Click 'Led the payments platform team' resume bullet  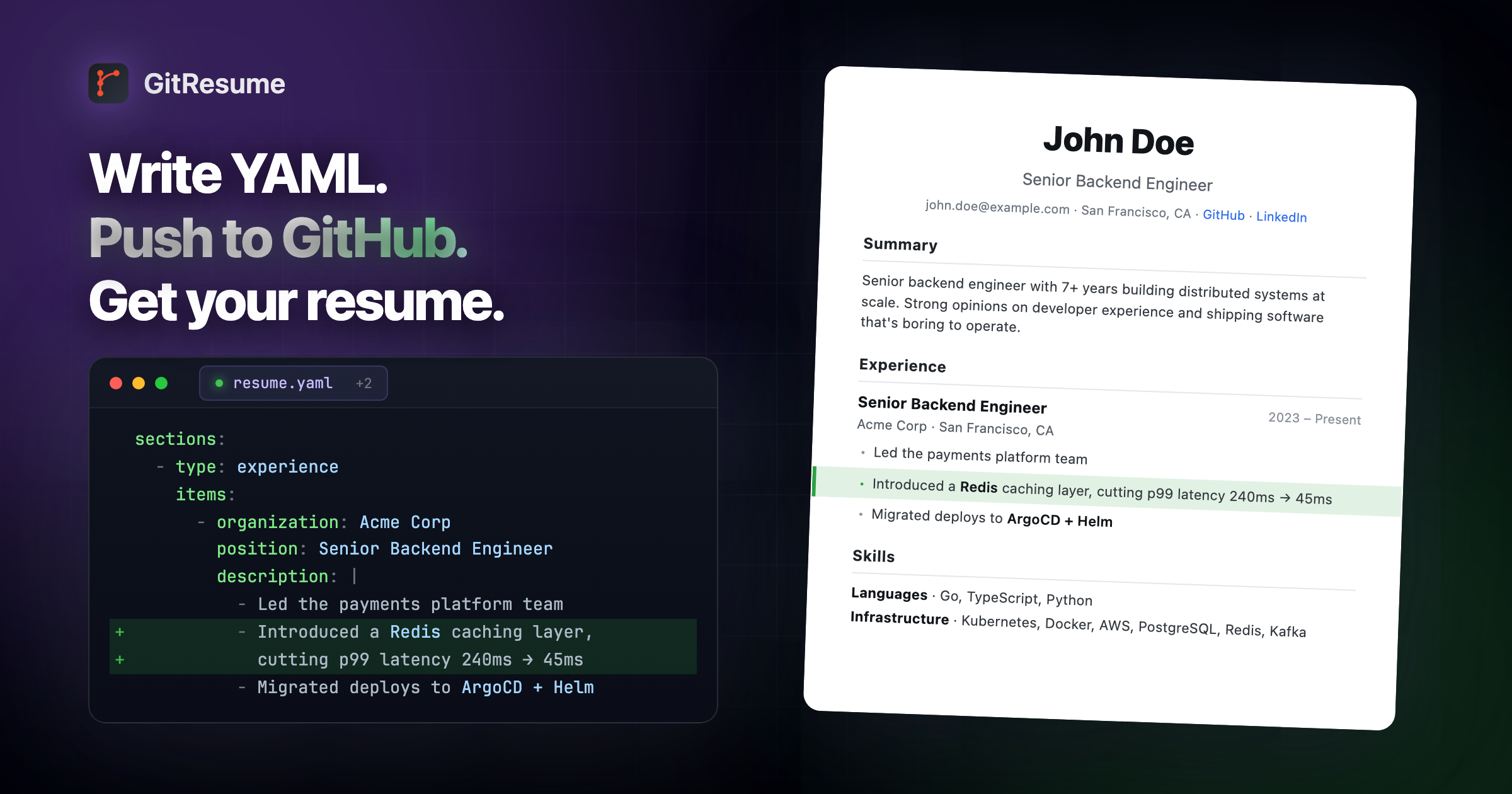pyautogui.click(x=980, y=456)
